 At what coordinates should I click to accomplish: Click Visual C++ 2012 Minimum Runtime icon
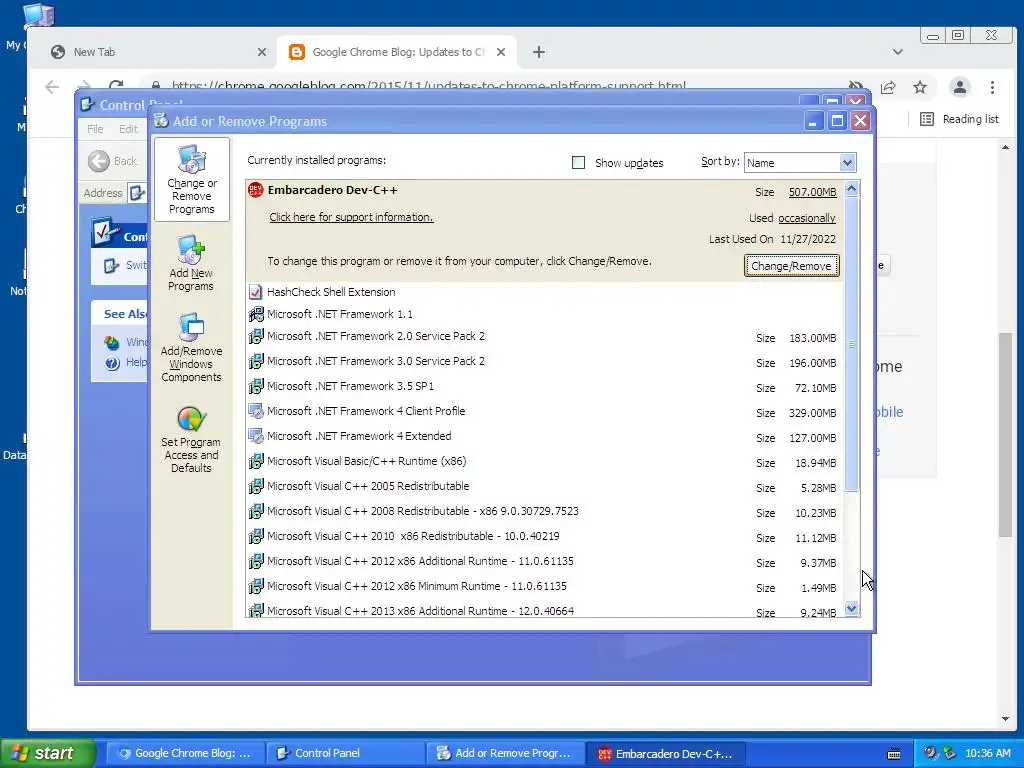[x=256, y=586]
